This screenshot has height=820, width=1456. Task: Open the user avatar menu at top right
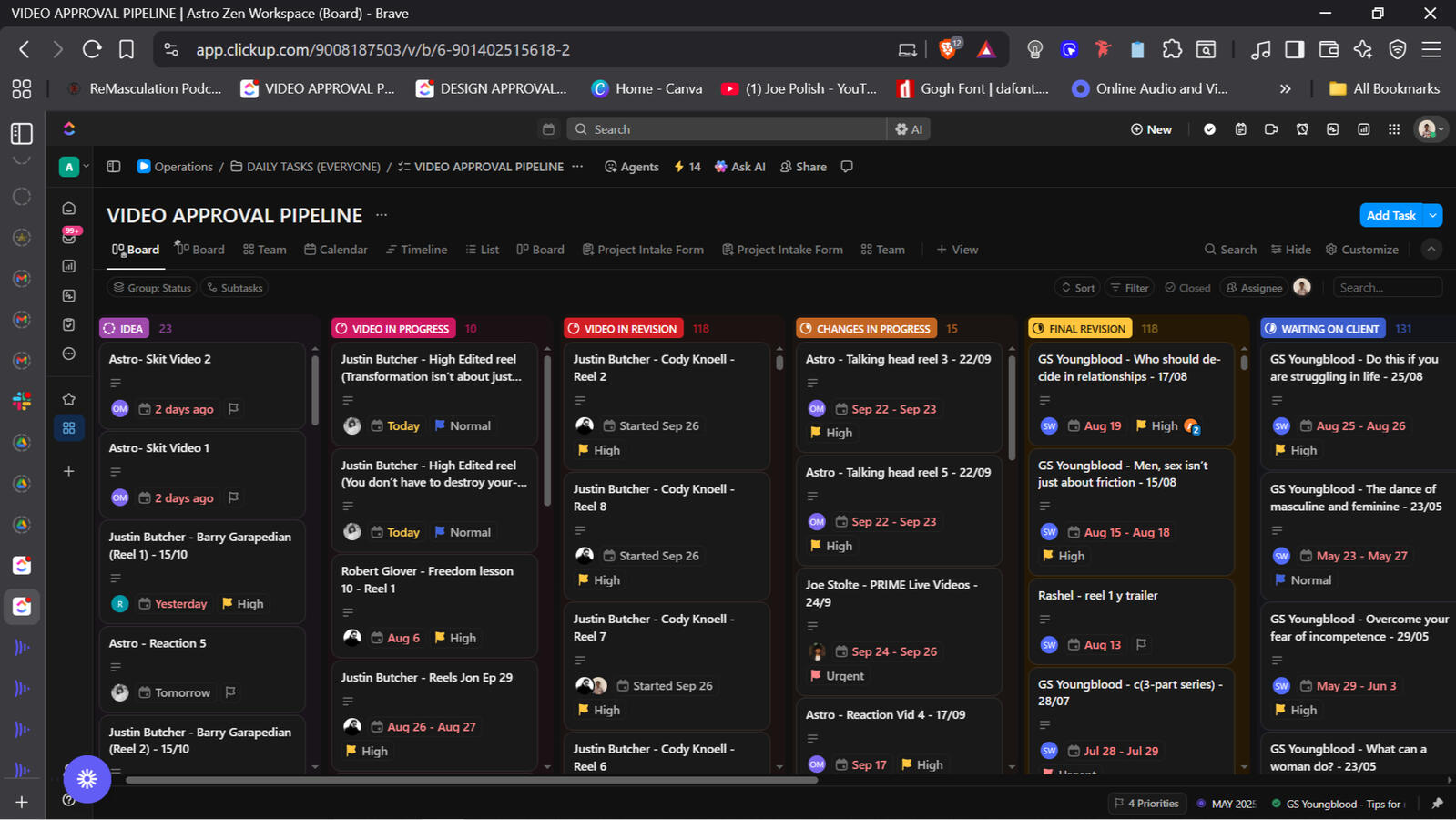[x=1431, y=129]
